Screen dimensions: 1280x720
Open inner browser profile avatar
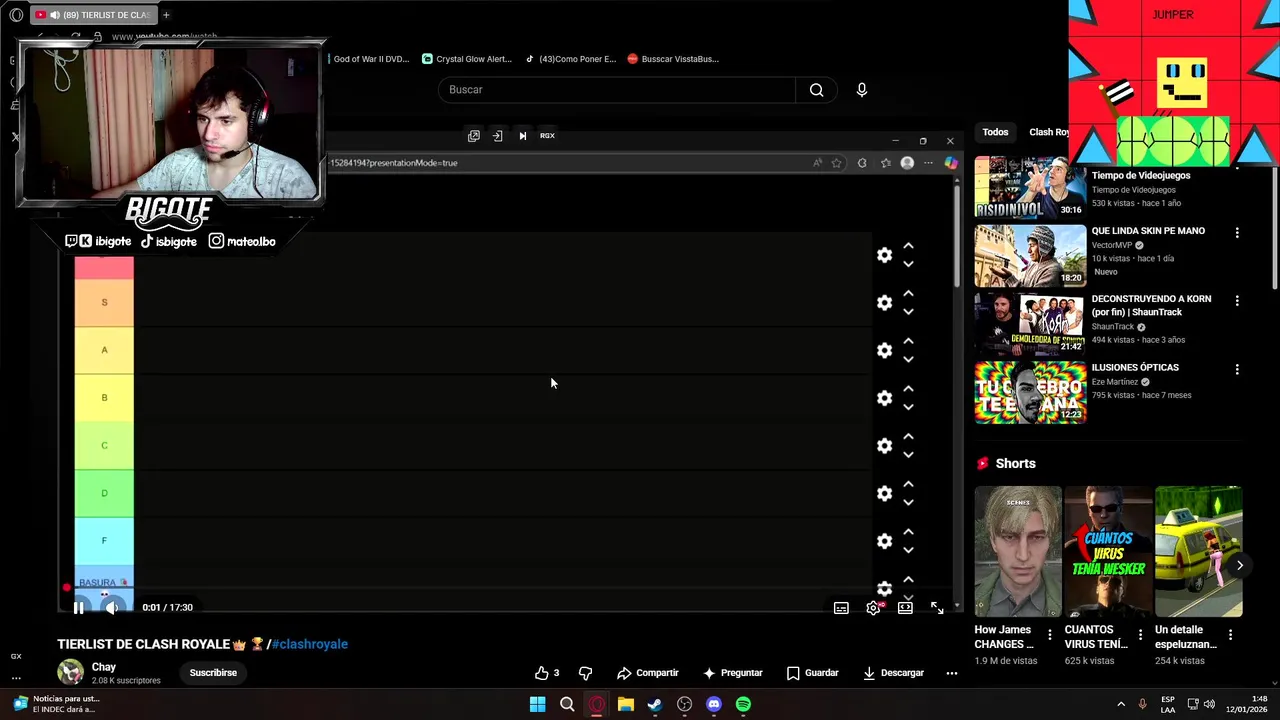(x=907, y=163)
